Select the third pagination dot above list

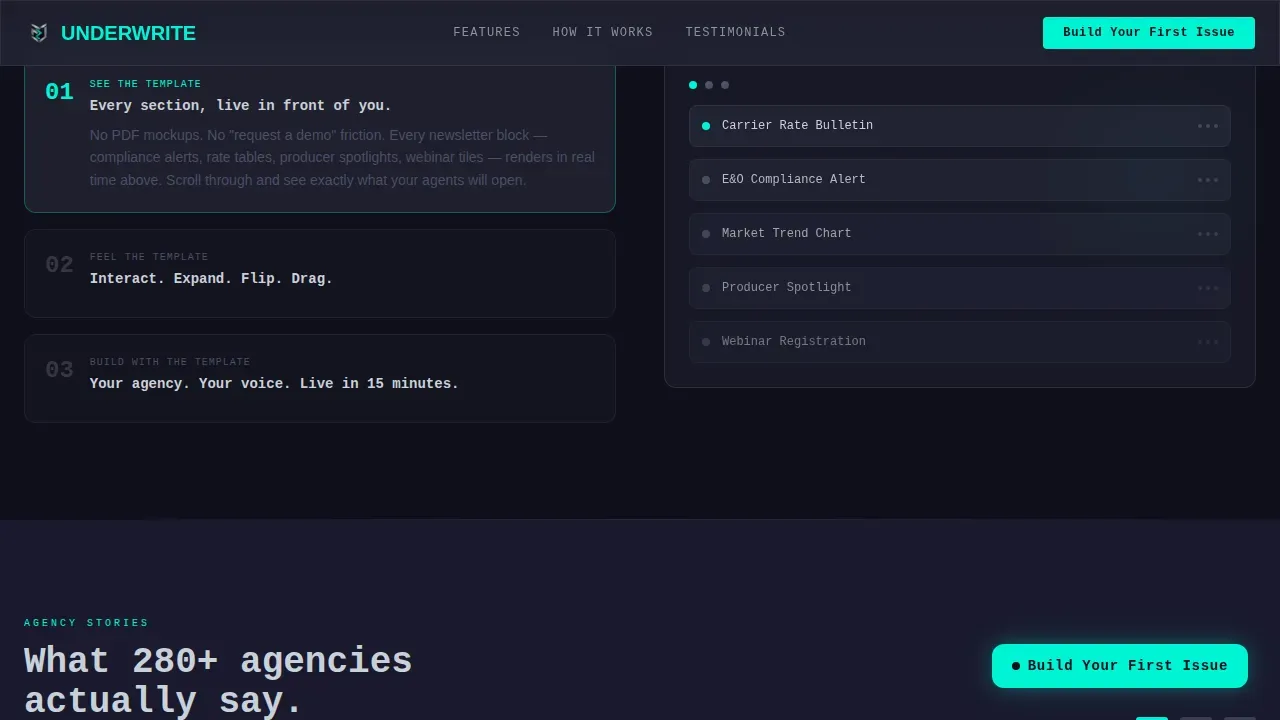(725, 85)
